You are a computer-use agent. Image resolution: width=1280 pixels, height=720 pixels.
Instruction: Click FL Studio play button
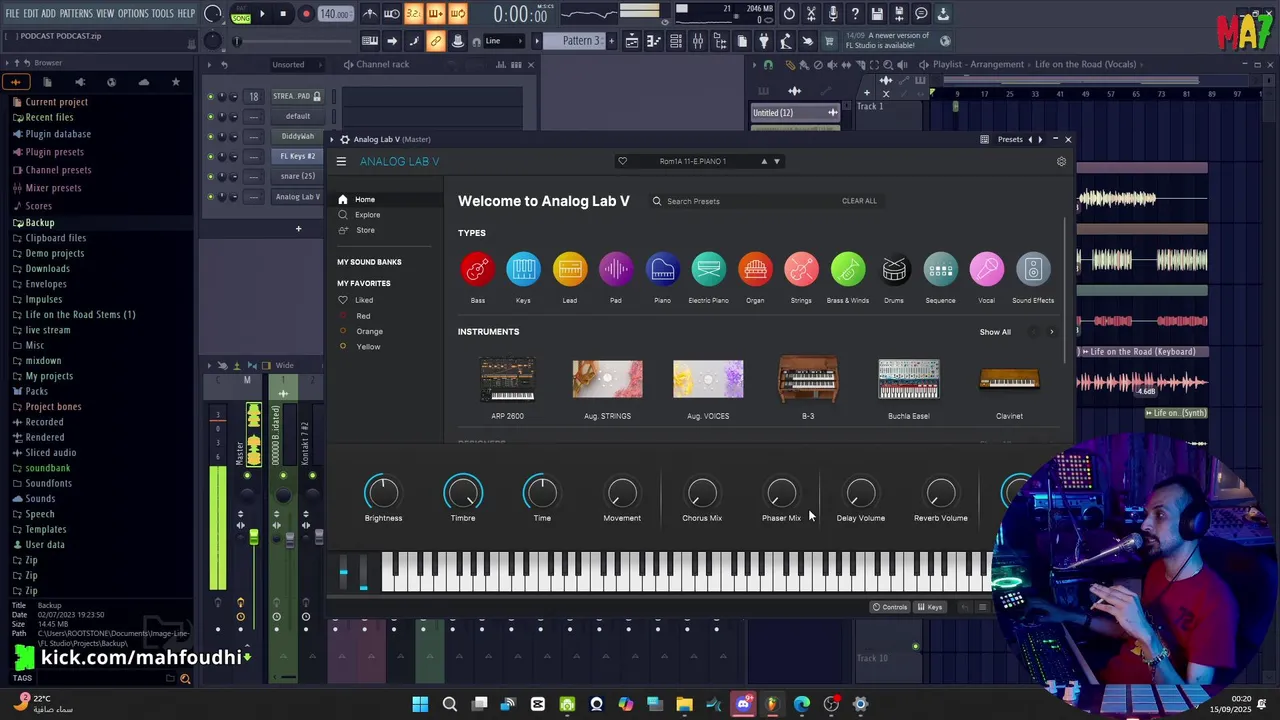click(262, 14)
